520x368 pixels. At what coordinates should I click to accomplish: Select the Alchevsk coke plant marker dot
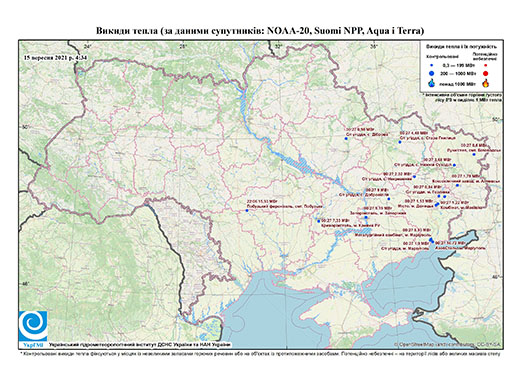[x=457, y=185]
